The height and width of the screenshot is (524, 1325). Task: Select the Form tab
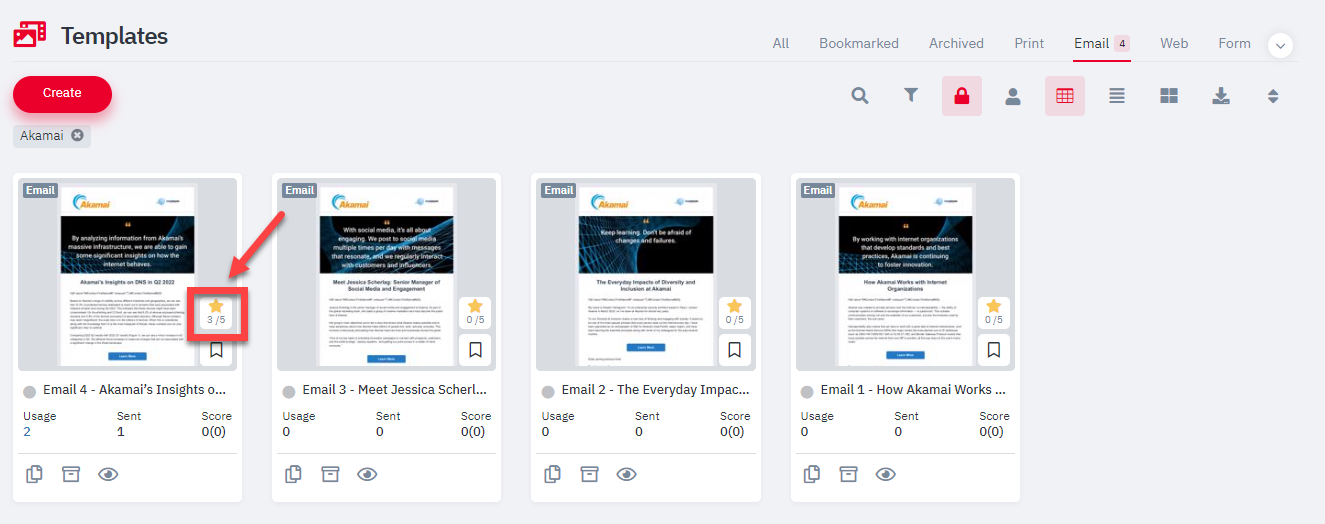point(1234,43)
